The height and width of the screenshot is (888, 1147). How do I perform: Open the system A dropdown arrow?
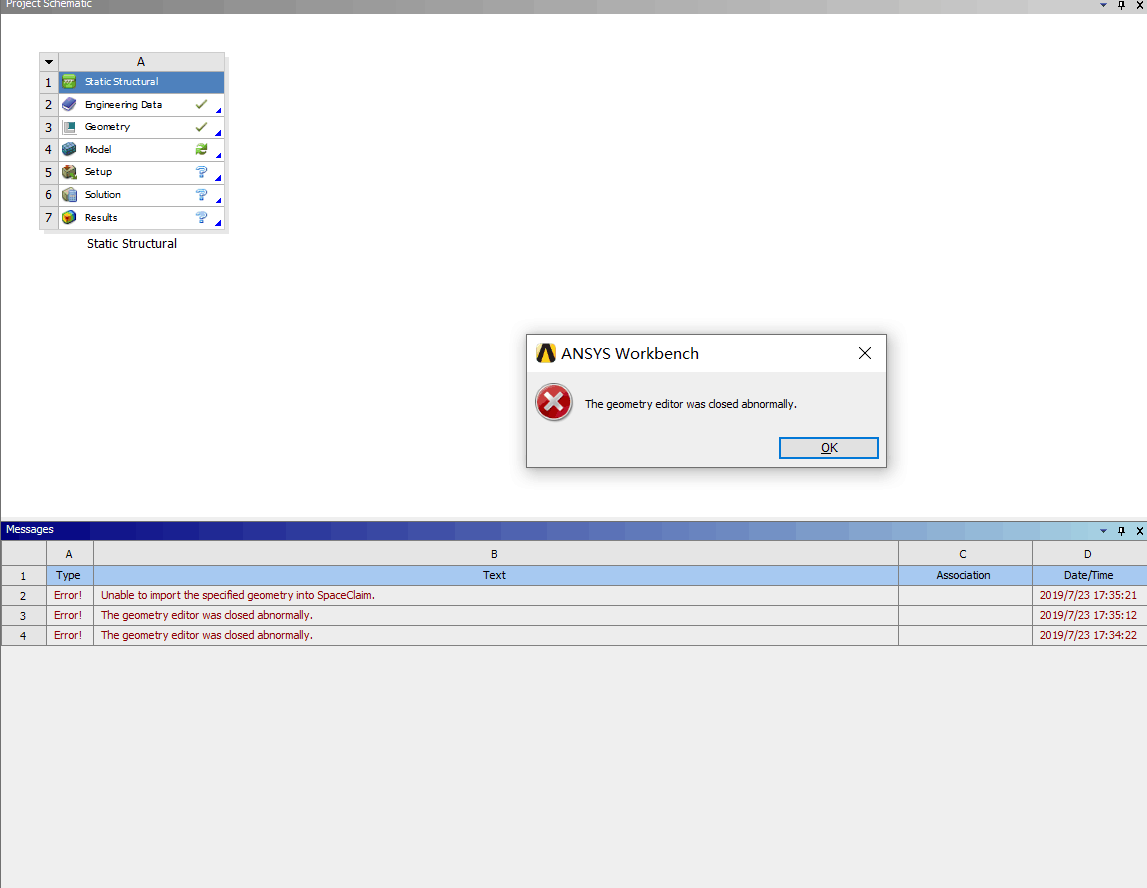coord(49,62)
